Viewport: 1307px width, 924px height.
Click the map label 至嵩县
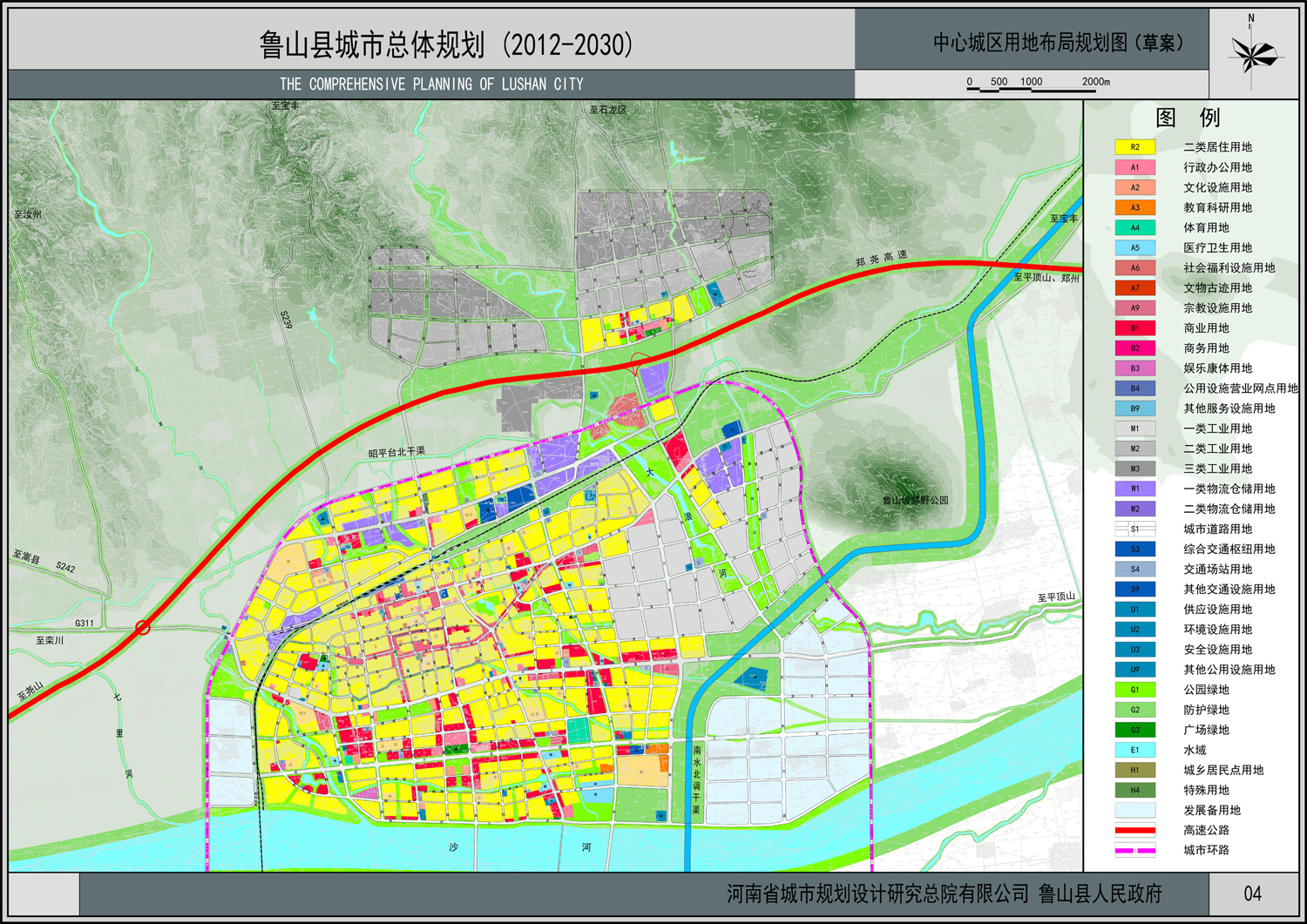[x=26, y=556]
